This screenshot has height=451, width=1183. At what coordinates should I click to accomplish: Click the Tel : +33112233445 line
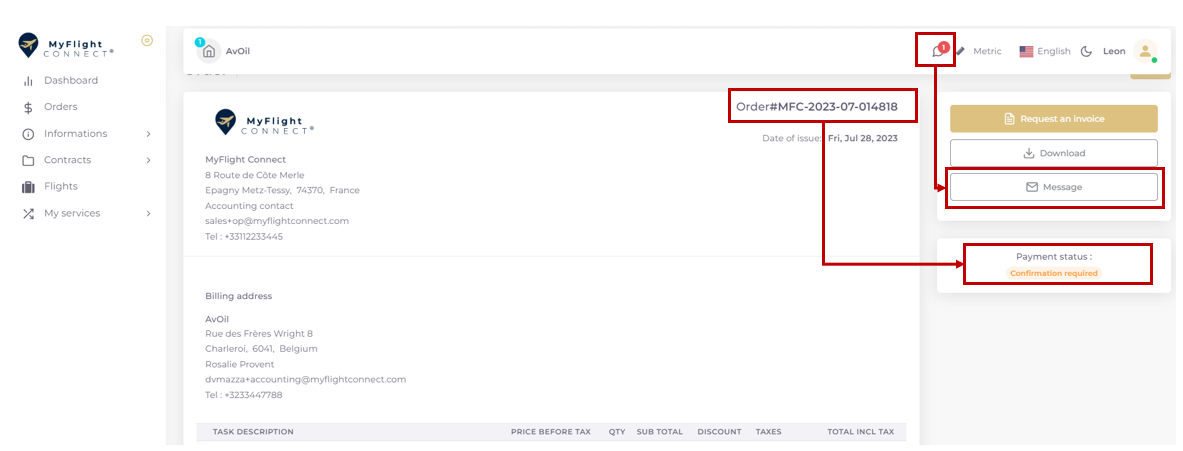pos(244,236)
